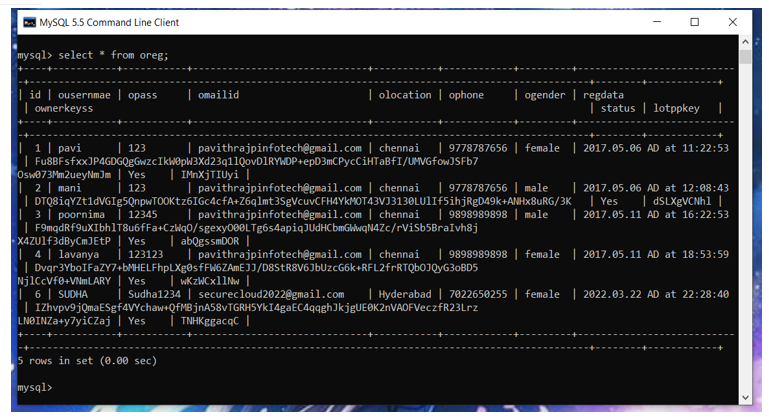Image resolution: width=769 pixels, height=420 pixels.
Task: Click date '2022.03.22 AD at 22:28:40'
Action: coord(656,294)
